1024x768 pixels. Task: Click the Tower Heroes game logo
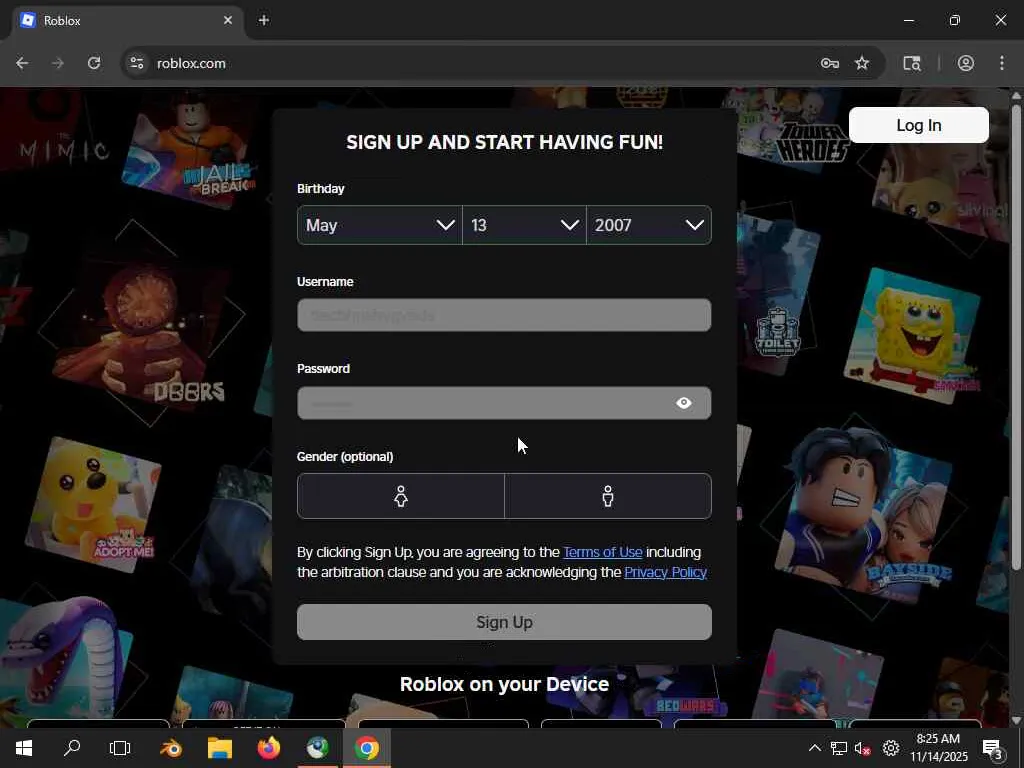coord(812,142)
